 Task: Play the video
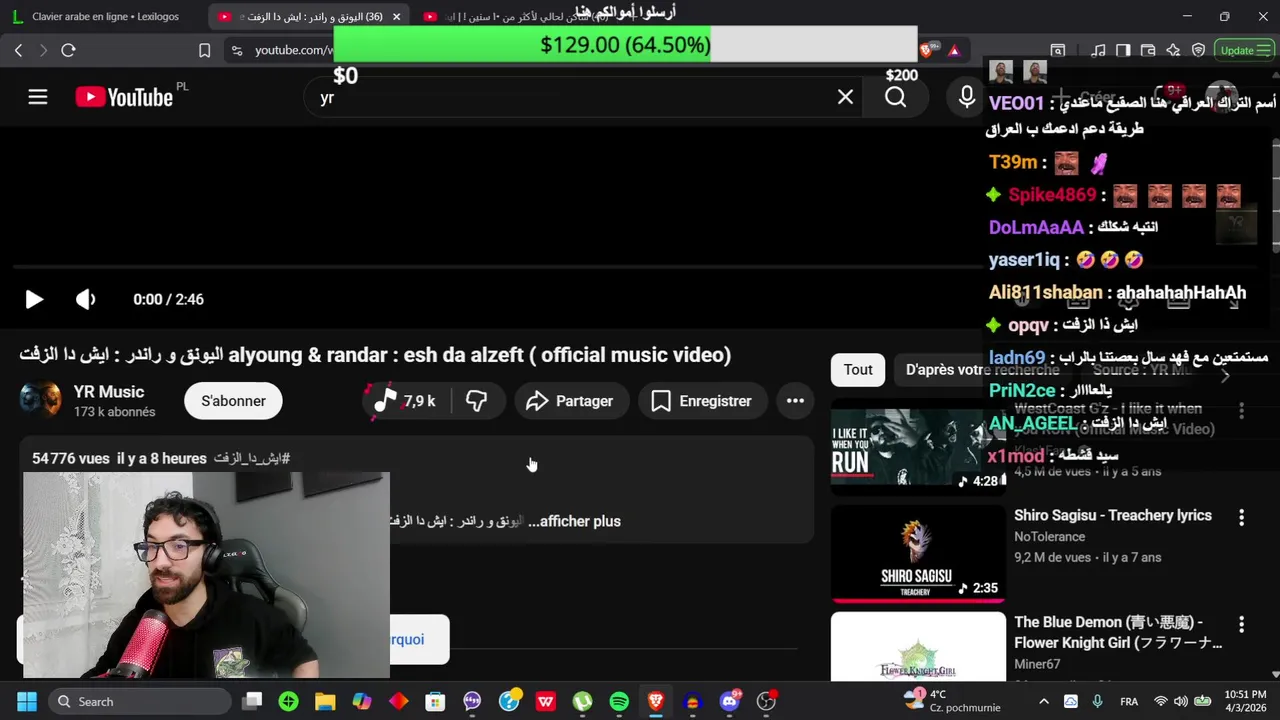pos(34,299)
